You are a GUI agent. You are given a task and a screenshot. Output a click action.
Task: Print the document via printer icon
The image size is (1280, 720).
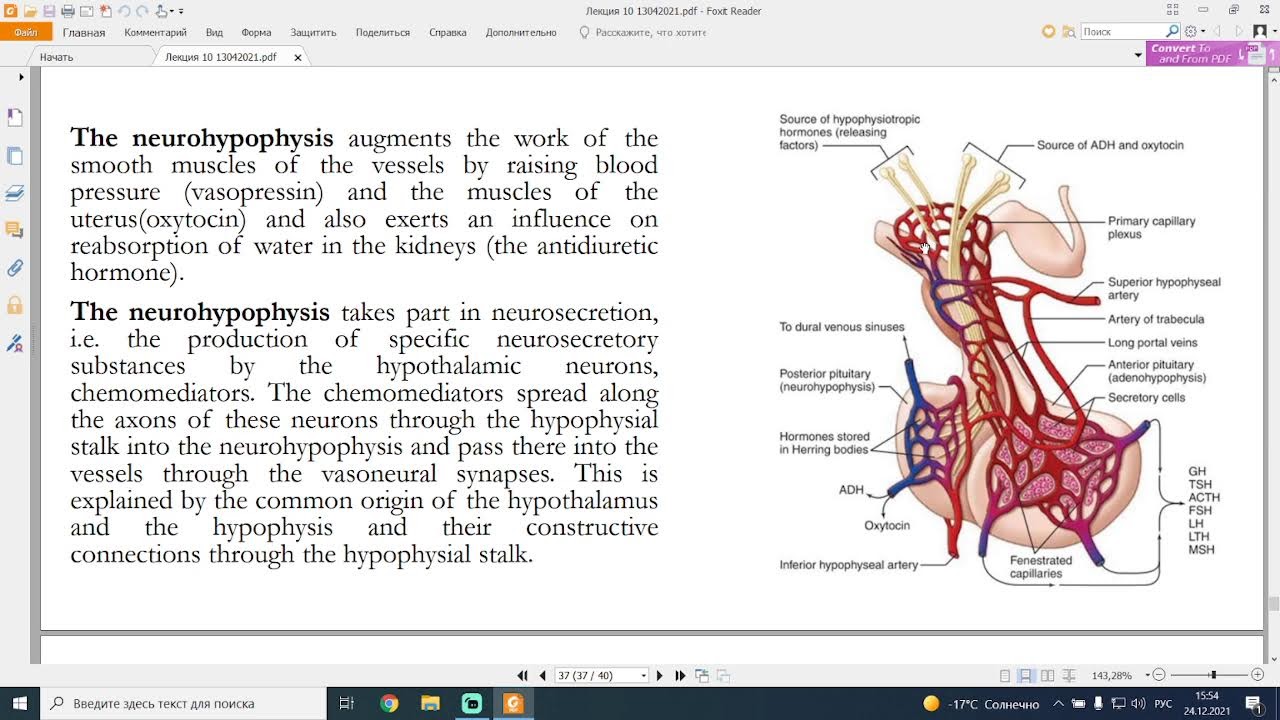68,11
